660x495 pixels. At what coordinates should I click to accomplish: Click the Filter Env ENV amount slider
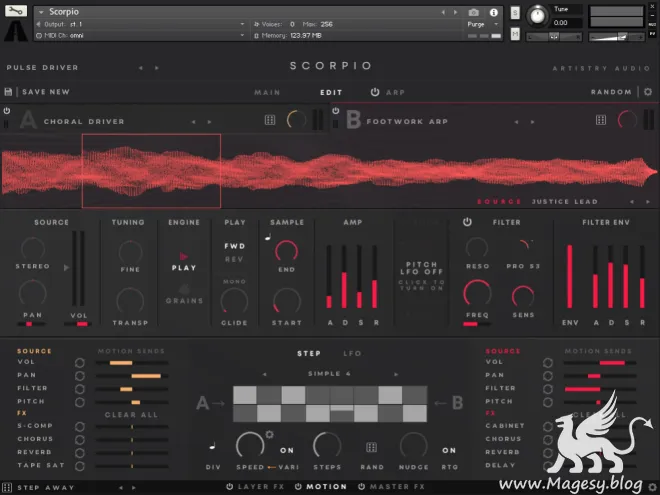pyautogui.click(x=570, y=277)
